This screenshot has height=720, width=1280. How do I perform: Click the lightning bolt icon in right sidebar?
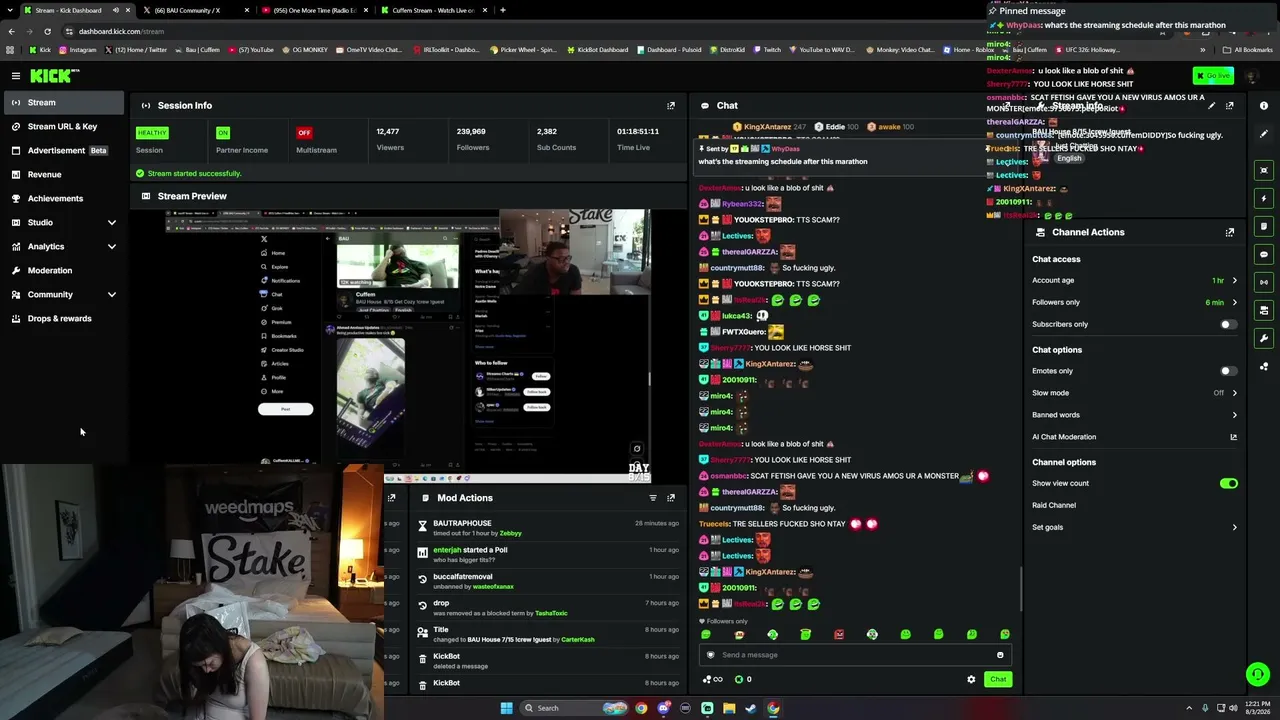pos(1264,198)
